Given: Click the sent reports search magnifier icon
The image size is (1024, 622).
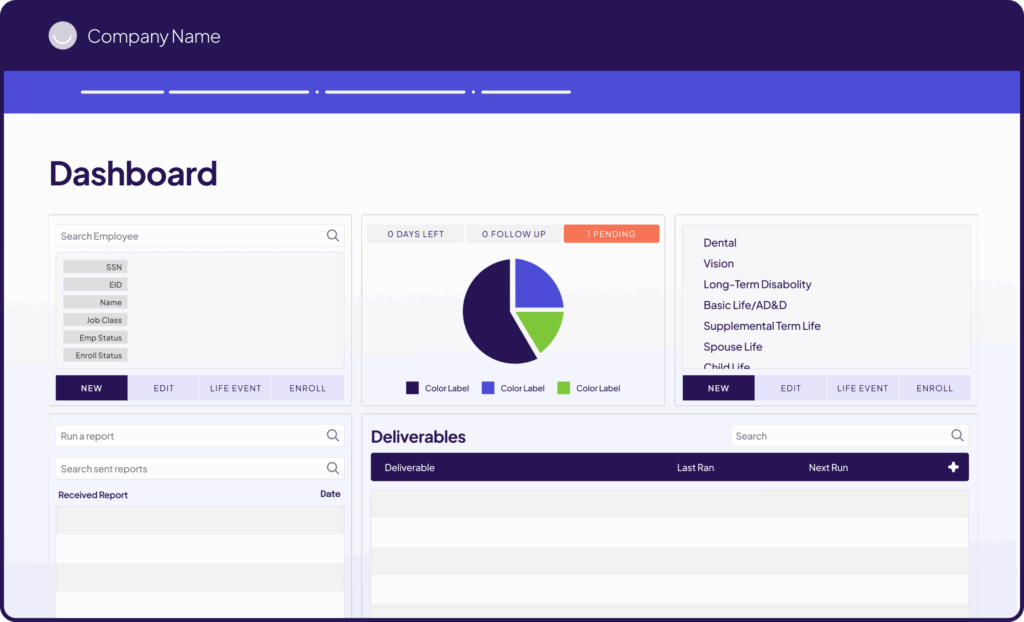Looking at the screenshot, I should (x=333, y=468).
